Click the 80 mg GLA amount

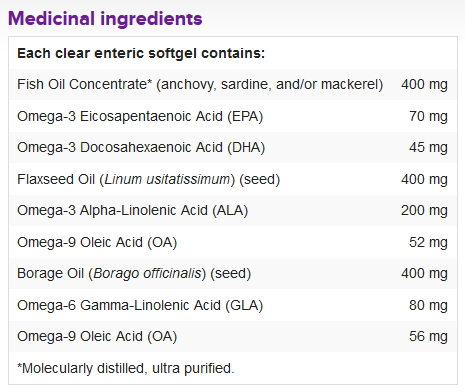coord(428,305)
